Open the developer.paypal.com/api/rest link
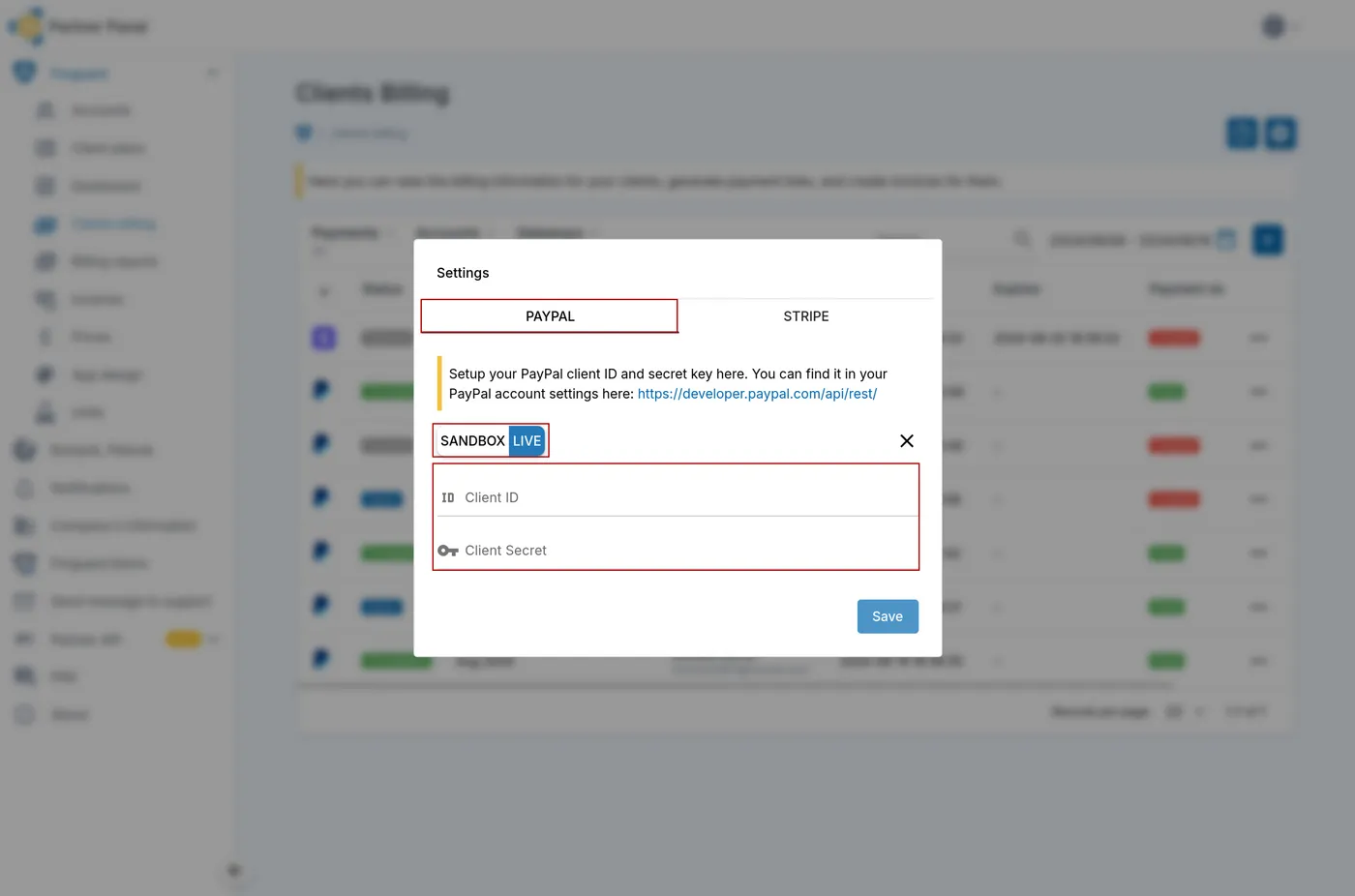This screenshot has width=1355, height=896. coord(757,394)
